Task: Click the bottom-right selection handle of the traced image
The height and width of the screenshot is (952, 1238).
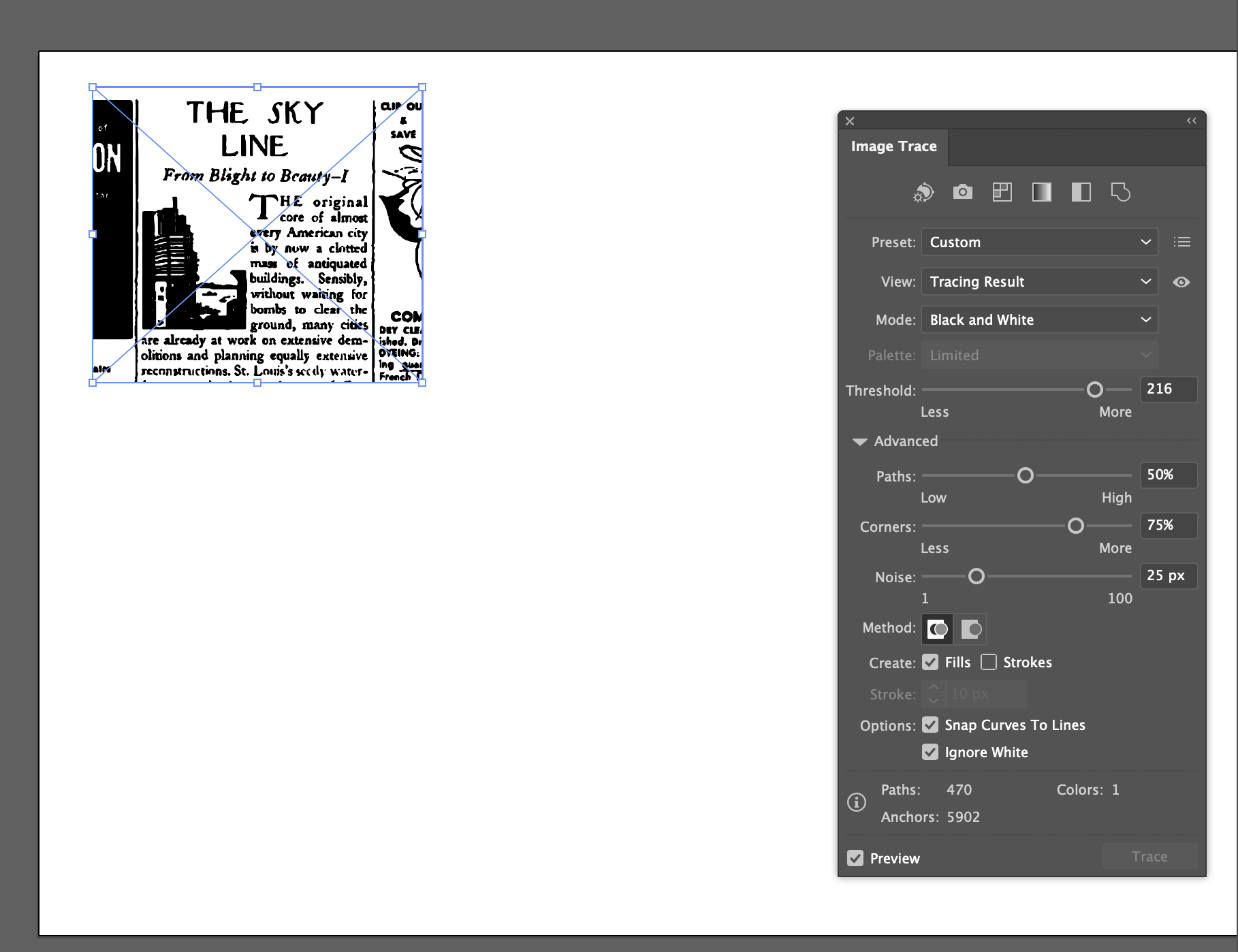Action: [422, 383]
